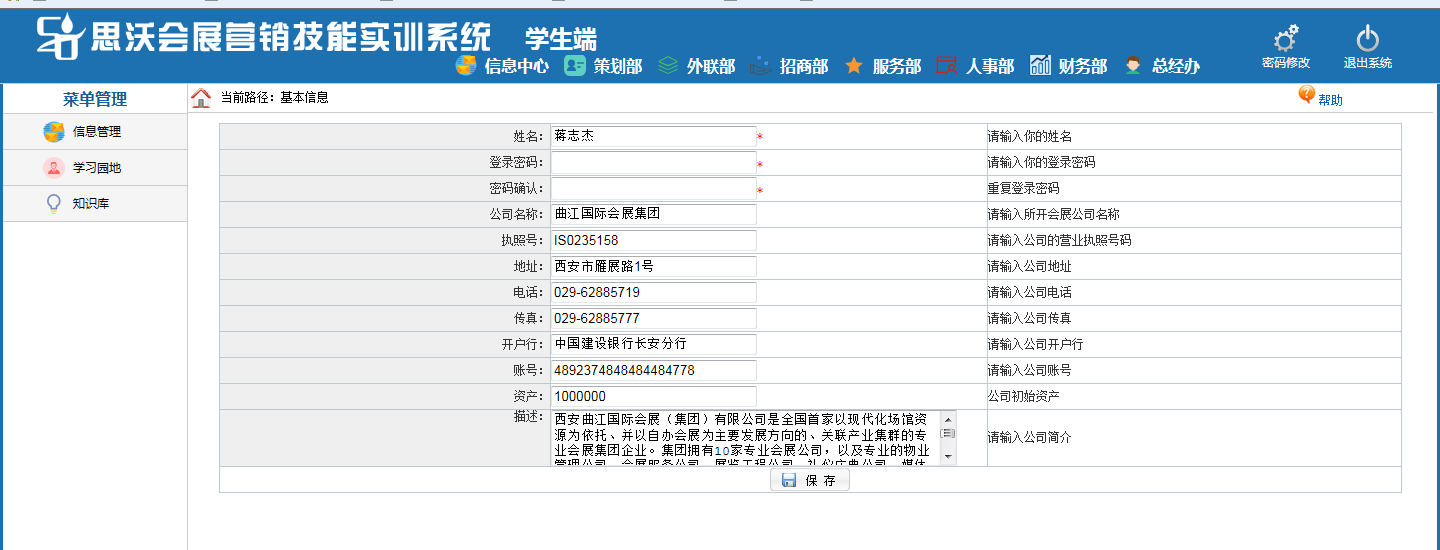Click the 密码修改 gear icon
The image size is (1440, 550).
[x=1285, y=39]
